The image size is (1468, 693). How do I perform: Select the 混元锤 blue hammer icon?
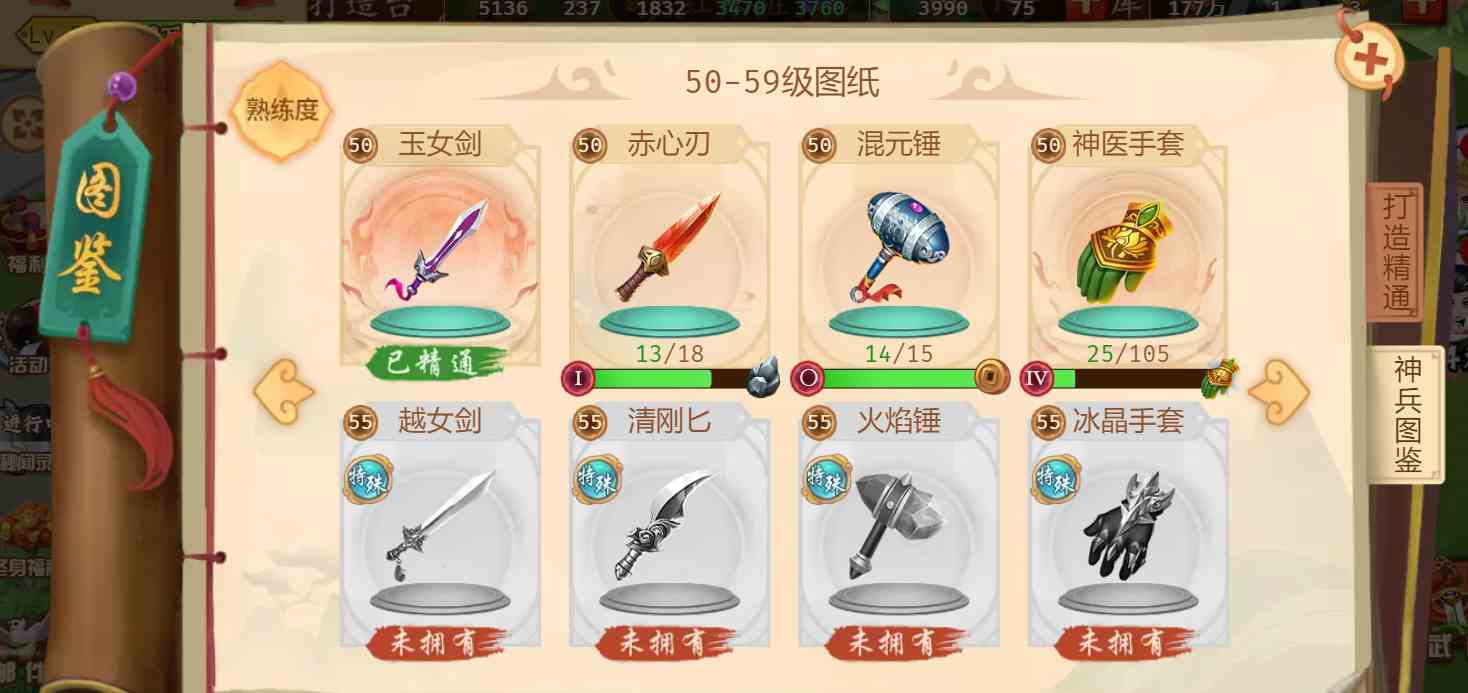tap(897, 246)
